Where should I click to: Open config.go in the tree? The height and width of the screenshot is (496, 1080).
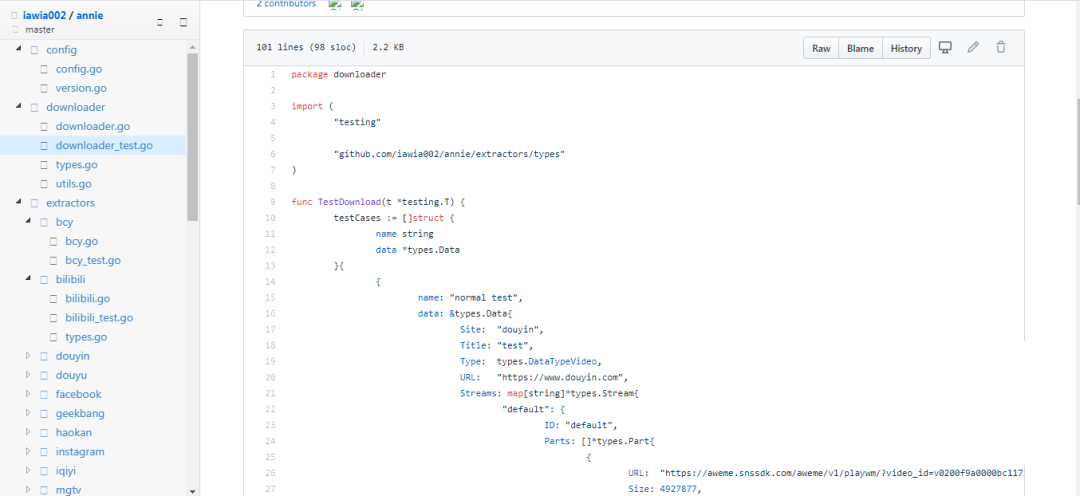point(79,69)
